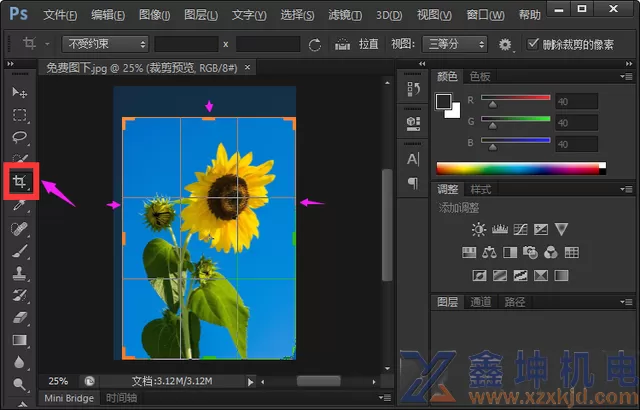Screen dimensions: 640x410
Task: Open crop tool preset picker arrow
Action: click(x=47, y=44)
